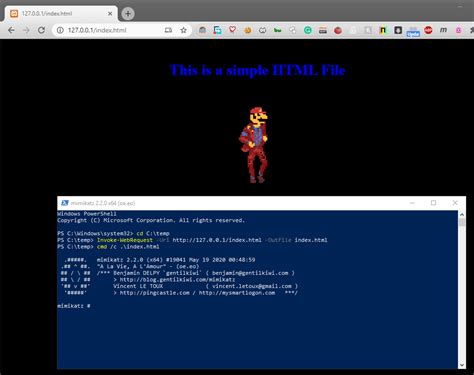Open the cast/device icon in address bar
The width and height of the screenshot is (474, 375).
click(x=168, y=30)
